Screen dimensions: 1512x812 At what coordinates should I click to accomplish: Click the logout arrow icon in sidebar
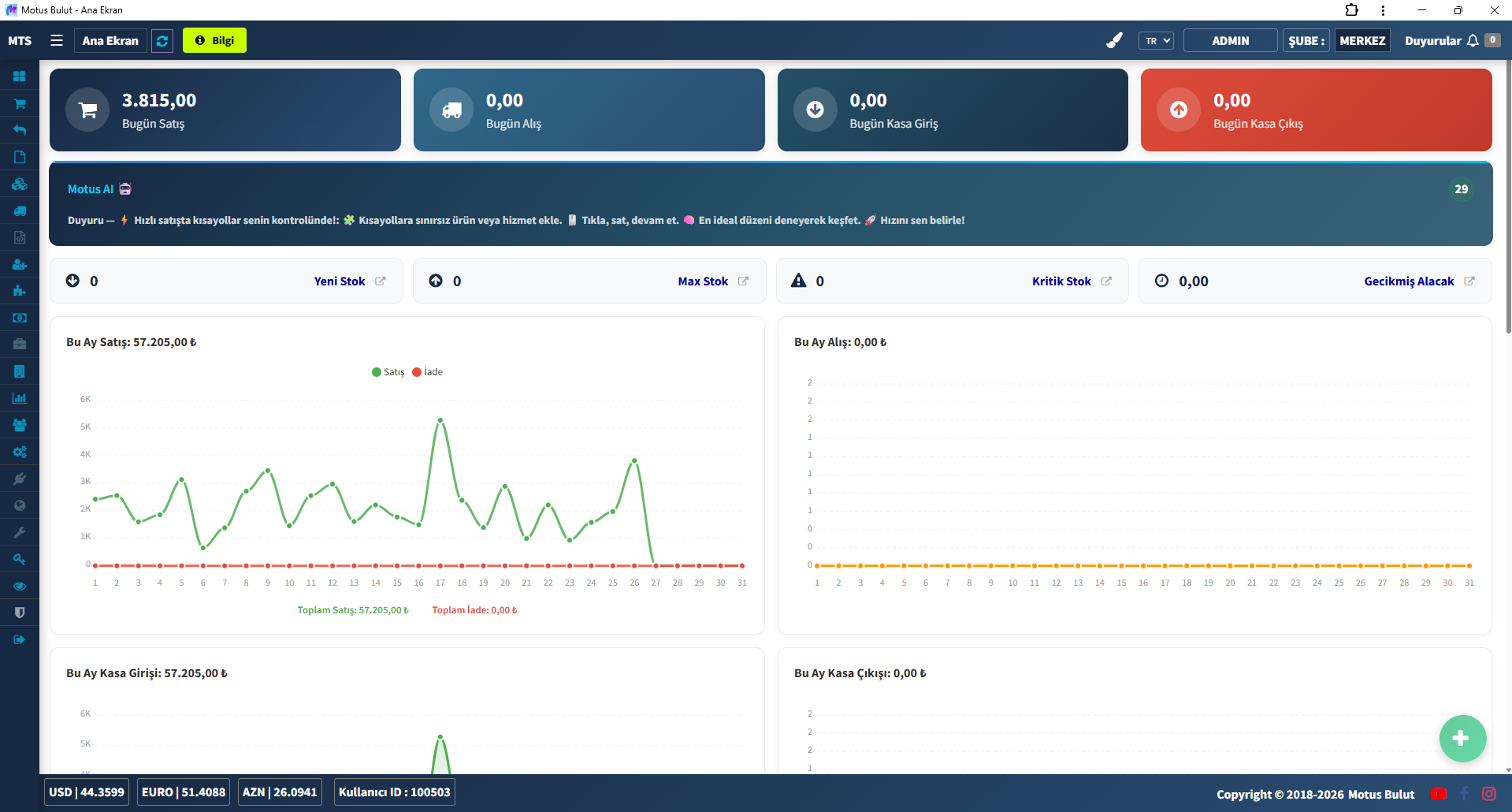click(x=20, y=639)
